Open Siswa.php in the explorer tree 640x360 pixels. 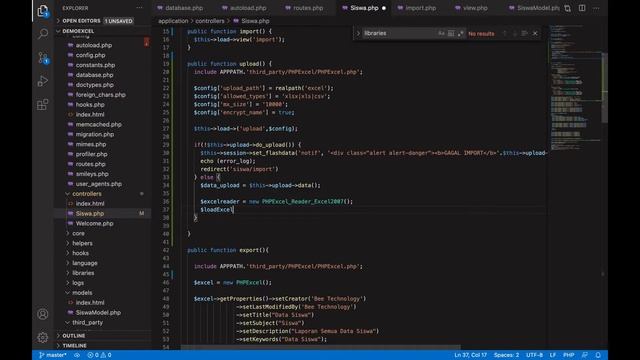coord(103,213)
